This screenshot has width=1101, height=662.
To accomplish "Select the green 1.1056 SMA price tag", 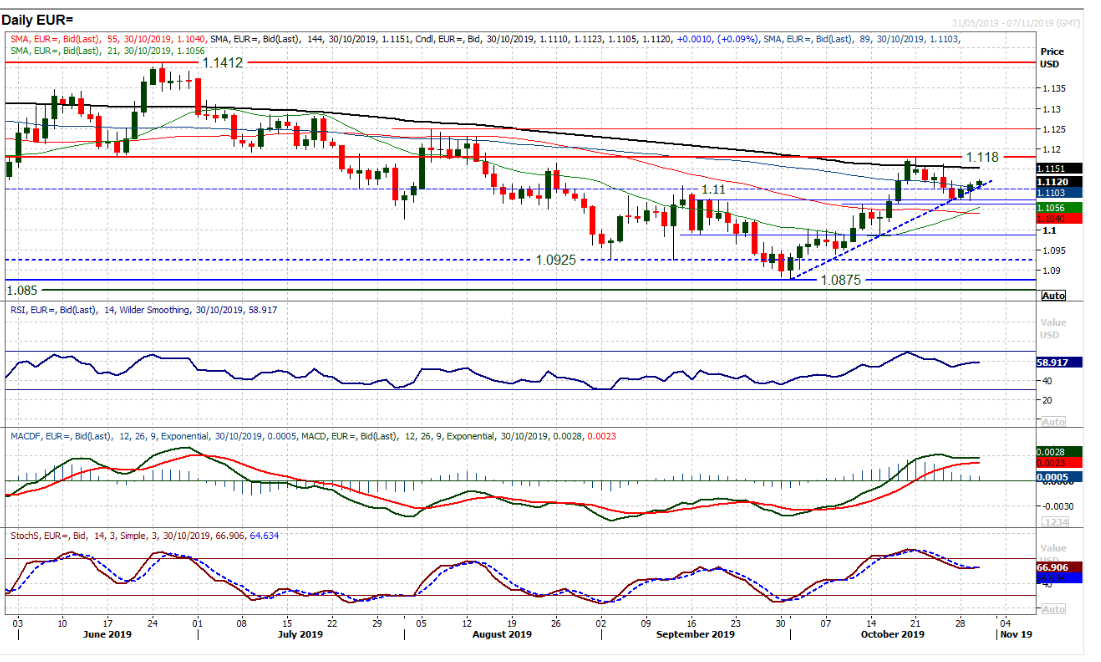I will coord(1053,207).
